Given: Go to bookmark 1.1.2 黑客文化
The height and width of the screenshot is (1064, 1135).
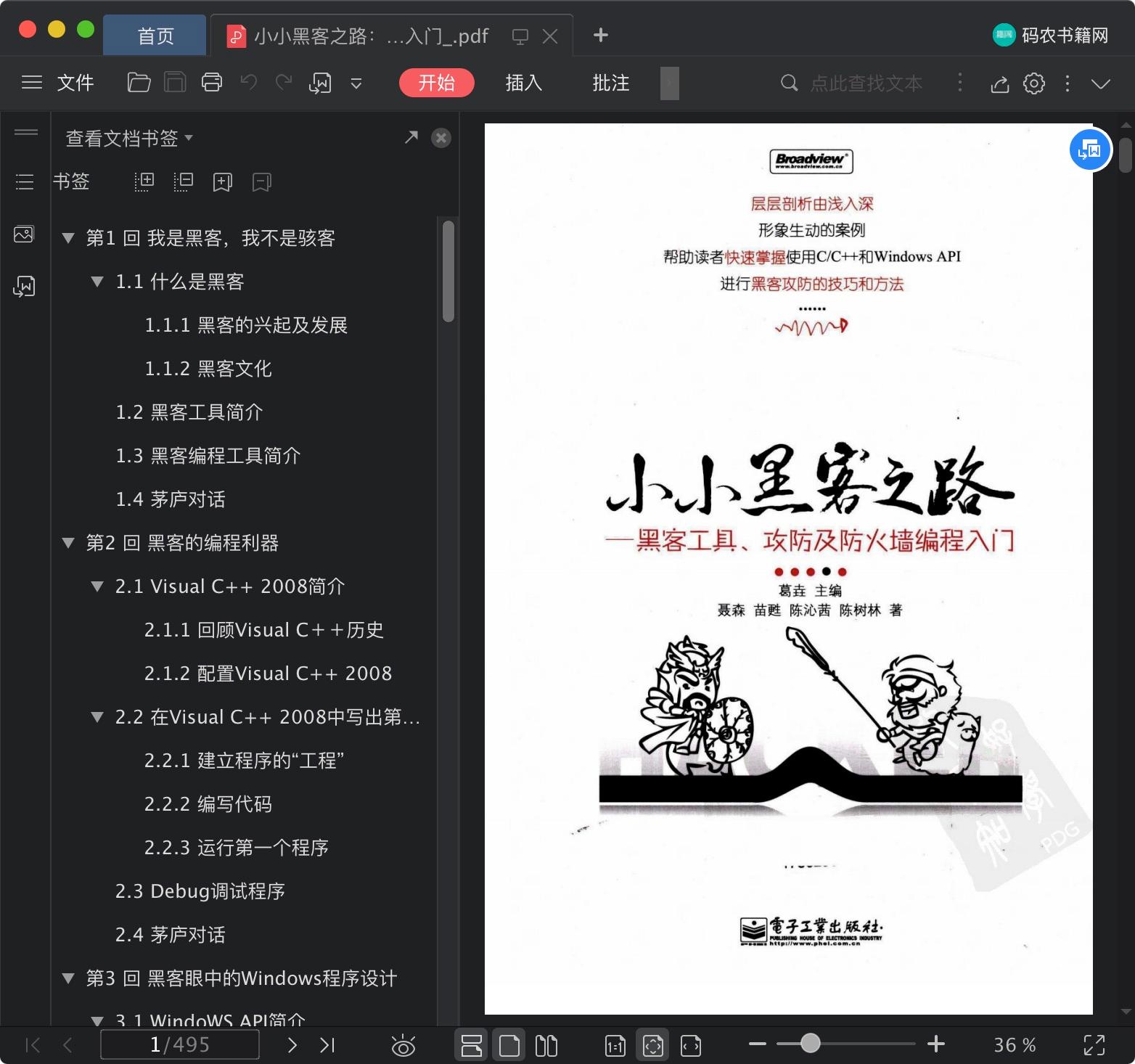Looking at the screenshot, I should coord(208,369).
